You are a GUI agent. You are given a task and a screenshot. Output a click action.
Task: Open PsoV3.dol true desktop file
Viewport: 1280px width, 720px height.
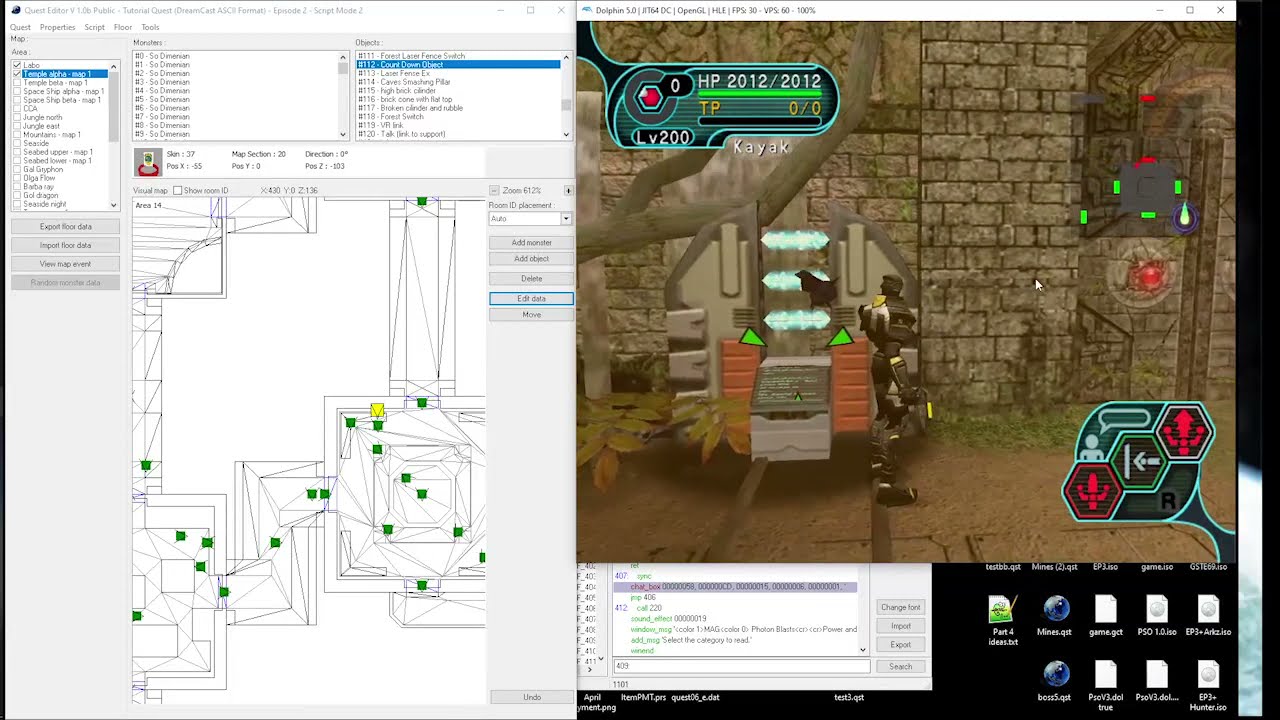pyautogui.click(x=1105, y=685)
